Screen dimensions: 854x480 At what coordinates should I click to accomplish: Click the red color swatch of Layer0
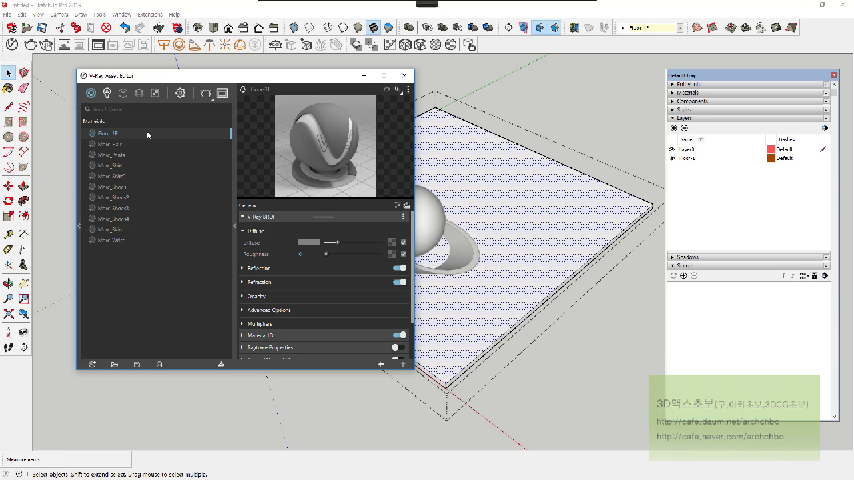(x=771, y=149)
